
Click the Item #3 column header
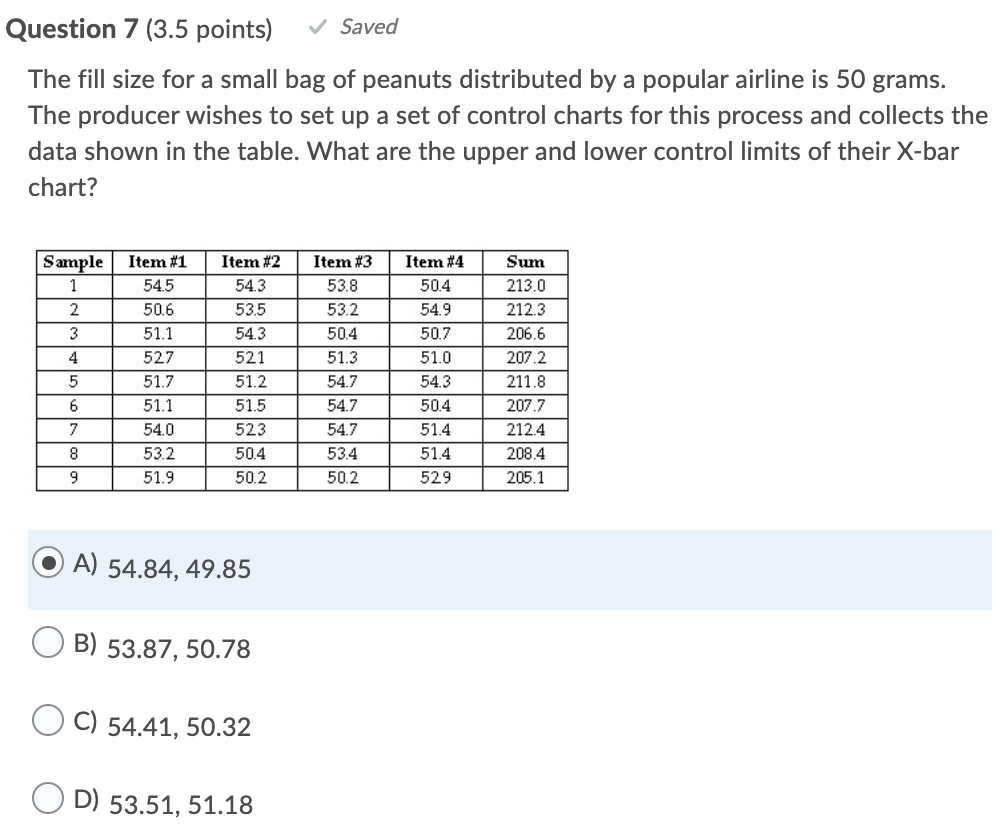tap(339, 262)
